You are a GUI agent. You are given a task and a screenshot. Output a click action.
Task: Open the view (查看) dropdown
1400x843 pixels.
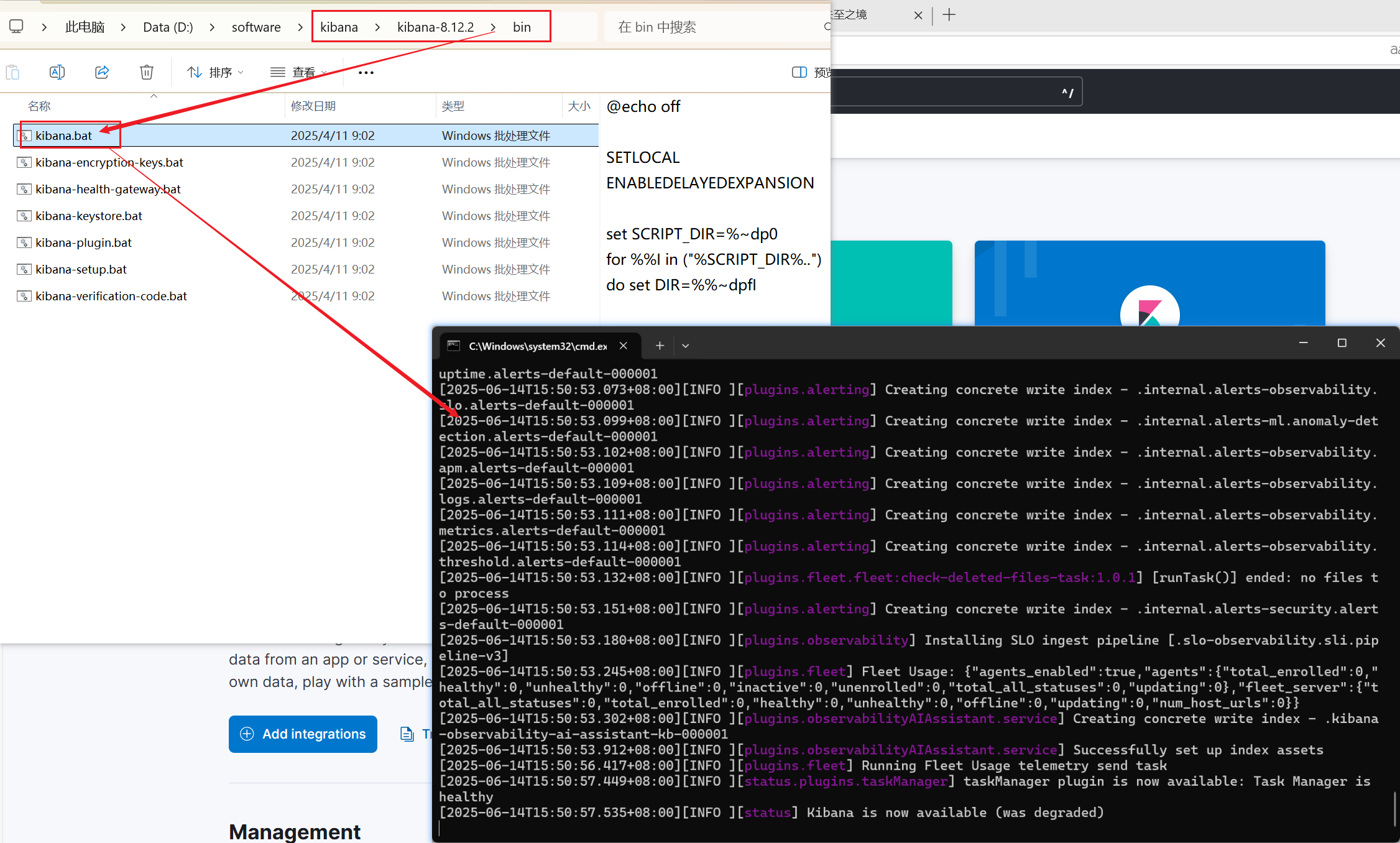(298, 73)
